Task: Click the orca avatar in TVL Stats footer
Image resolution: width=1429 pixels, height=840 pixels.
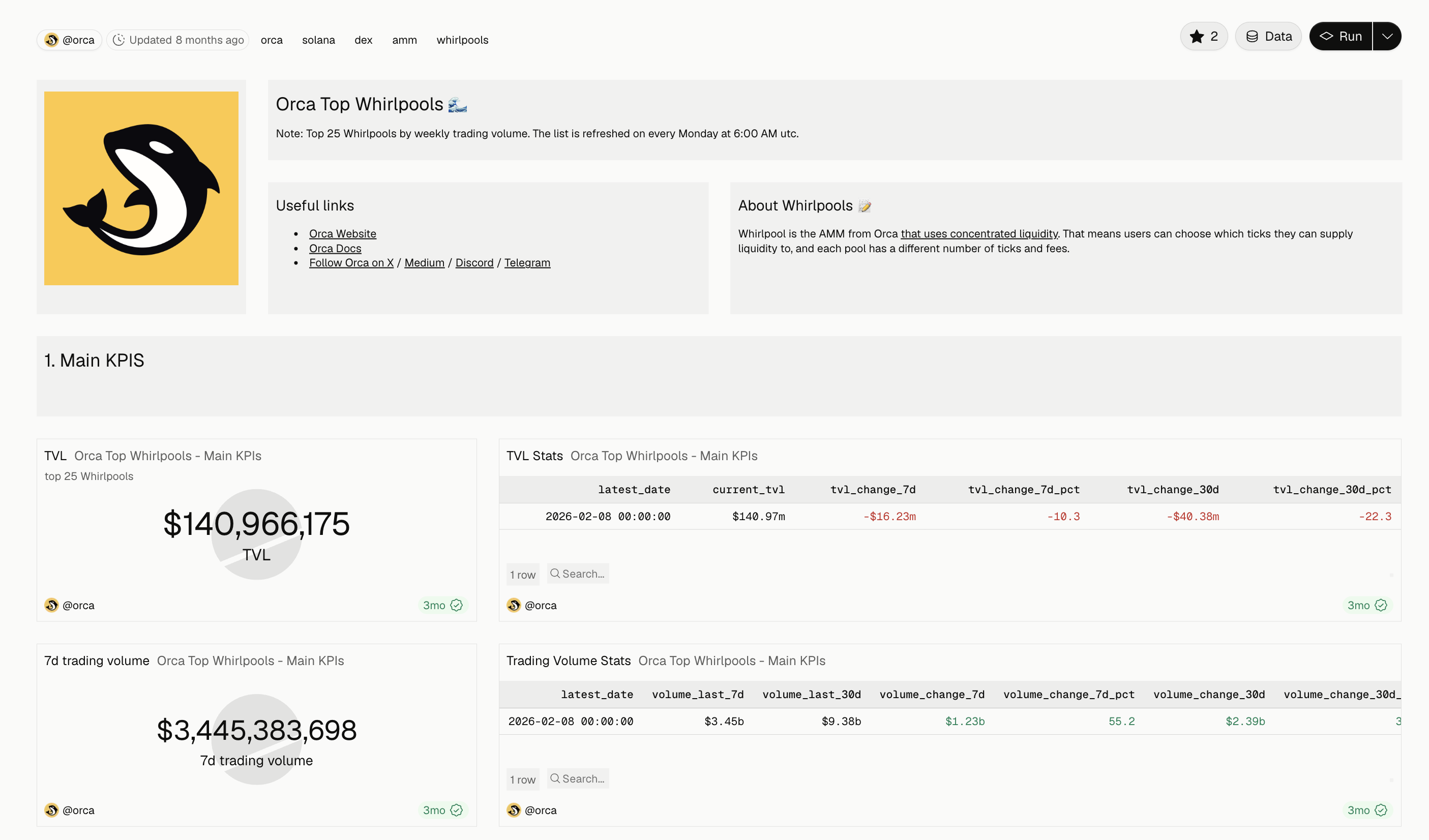Action: [x=514, y=606]
